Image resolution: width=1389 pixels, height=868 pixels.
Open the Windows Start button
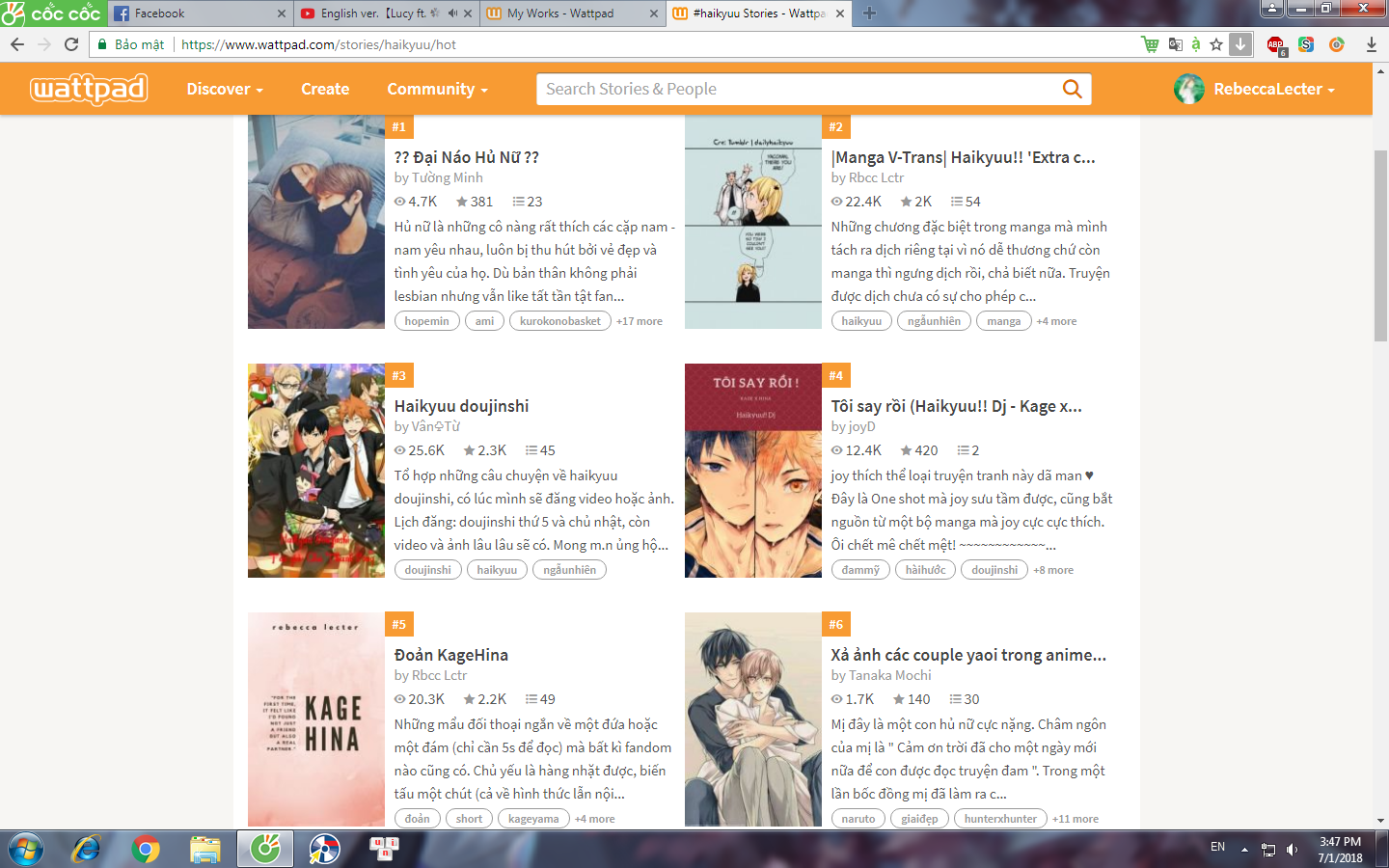pyautogui.click(x=26, y=850)
